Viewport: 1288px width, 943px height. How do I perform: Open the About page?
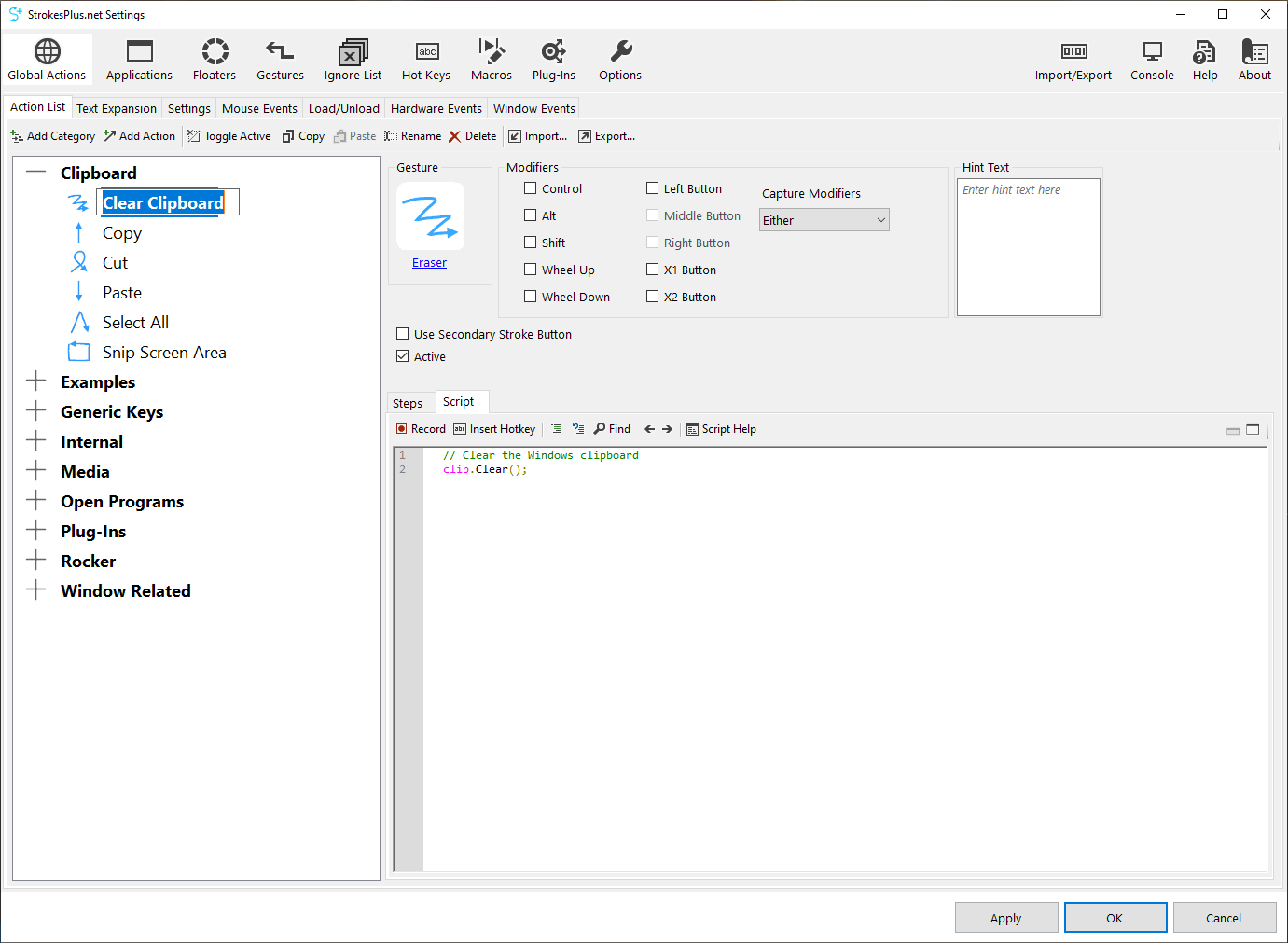[x=1254, y=60]
